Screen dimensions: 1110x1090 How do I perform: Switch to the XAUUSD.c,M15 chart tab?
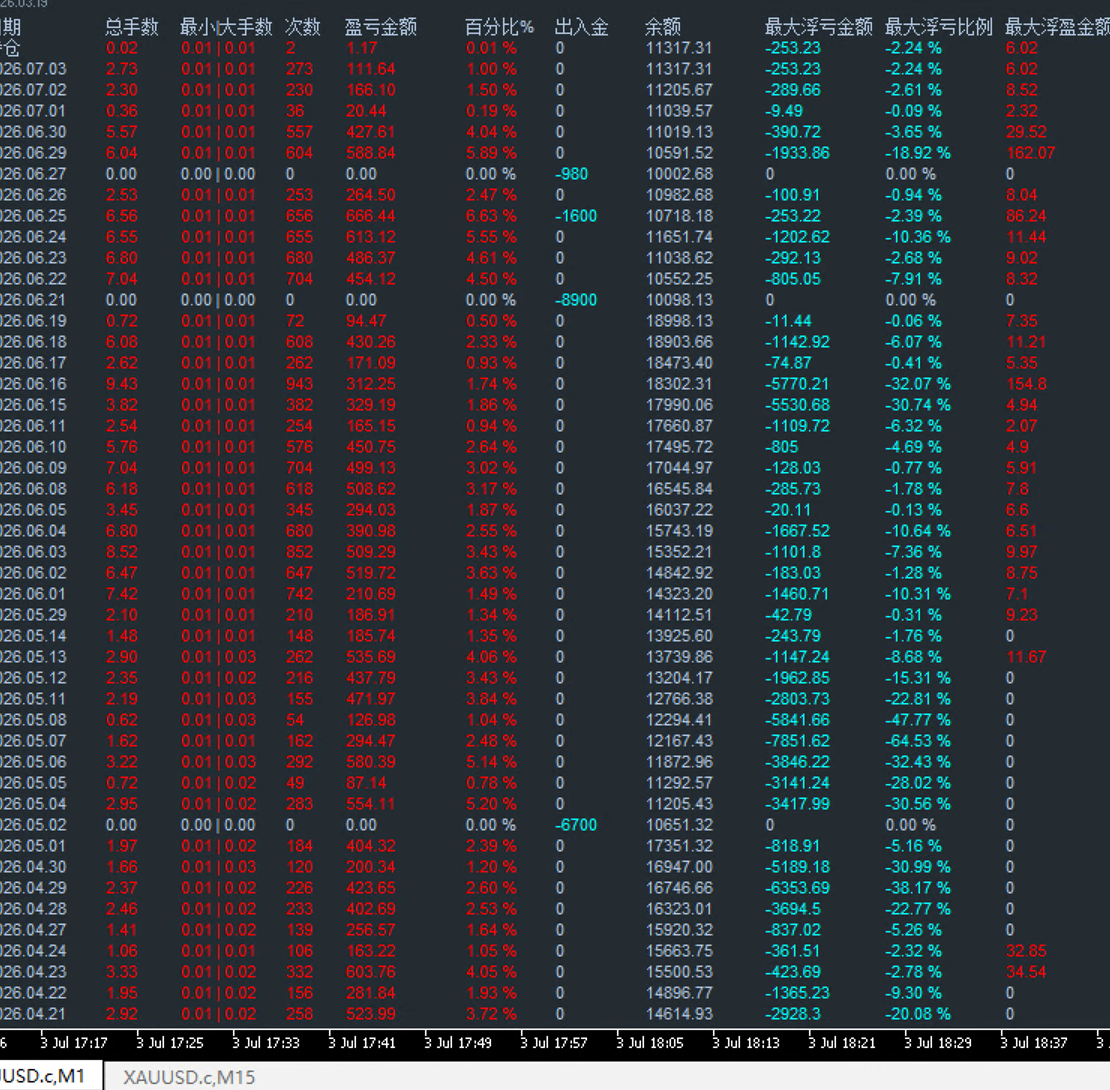[x=189, y=1077]
